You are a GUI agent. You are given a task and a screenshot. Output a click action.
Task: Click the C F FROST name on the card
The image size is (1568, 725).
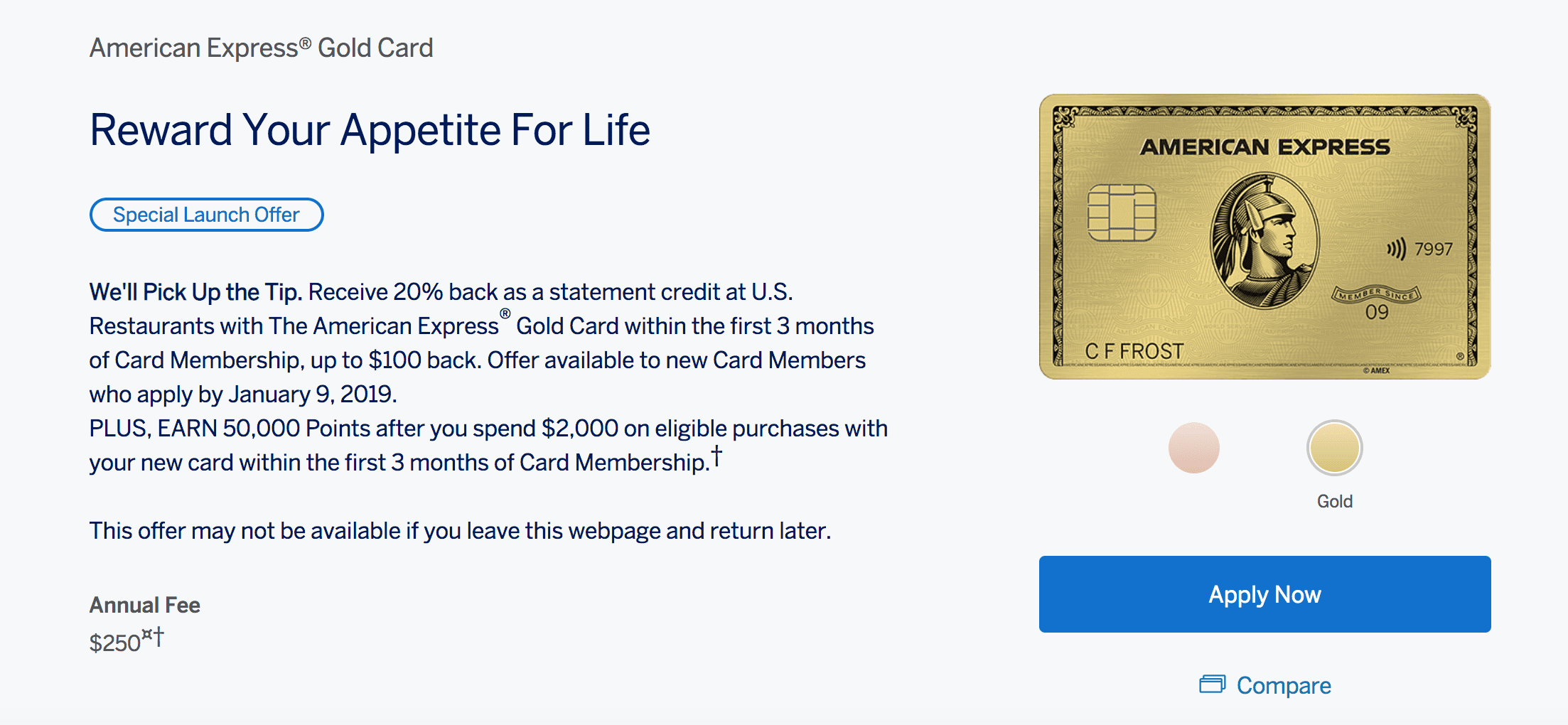click(x=1134, y=351)
